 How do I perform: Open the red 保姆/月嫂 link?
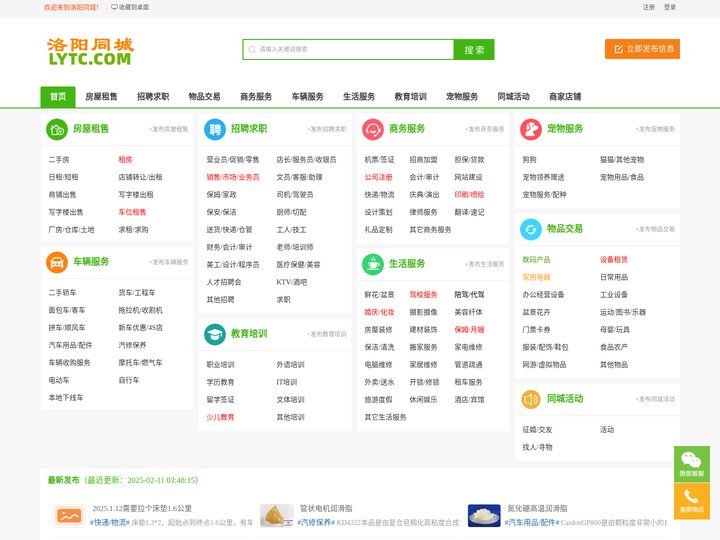point(469,330)
